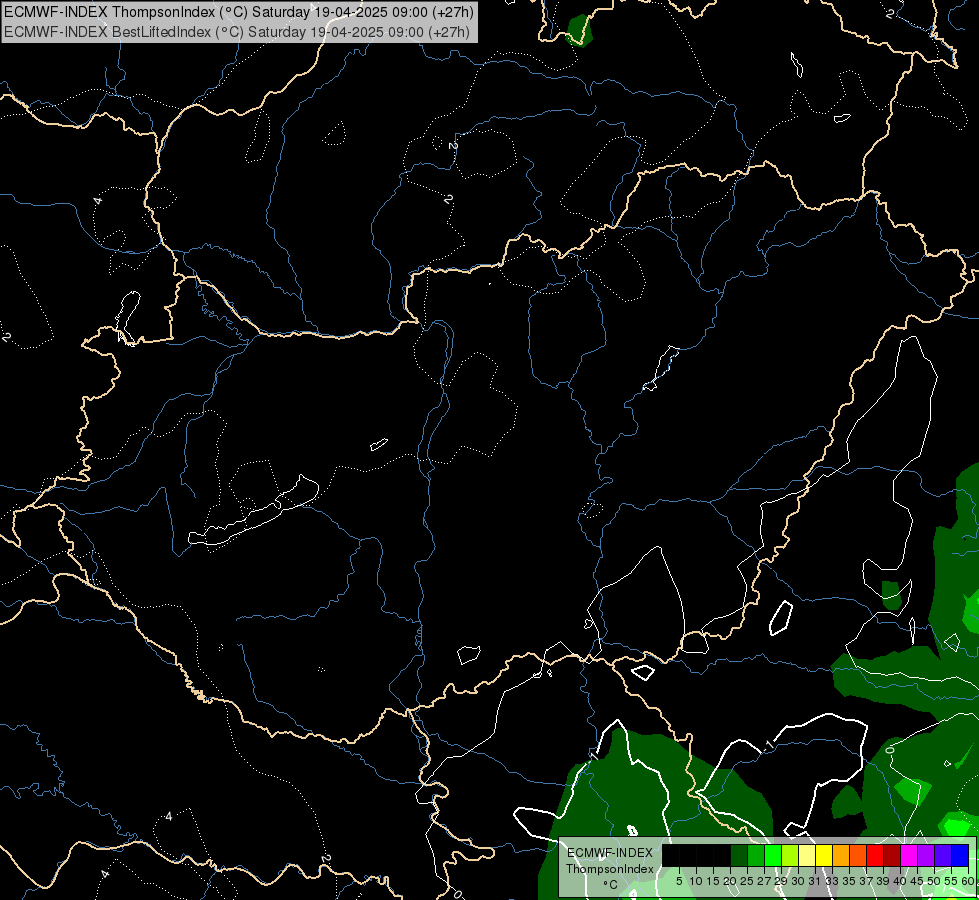Click the legend tick value 45
The height and width of the screenshot is (900, 979).
917,881
